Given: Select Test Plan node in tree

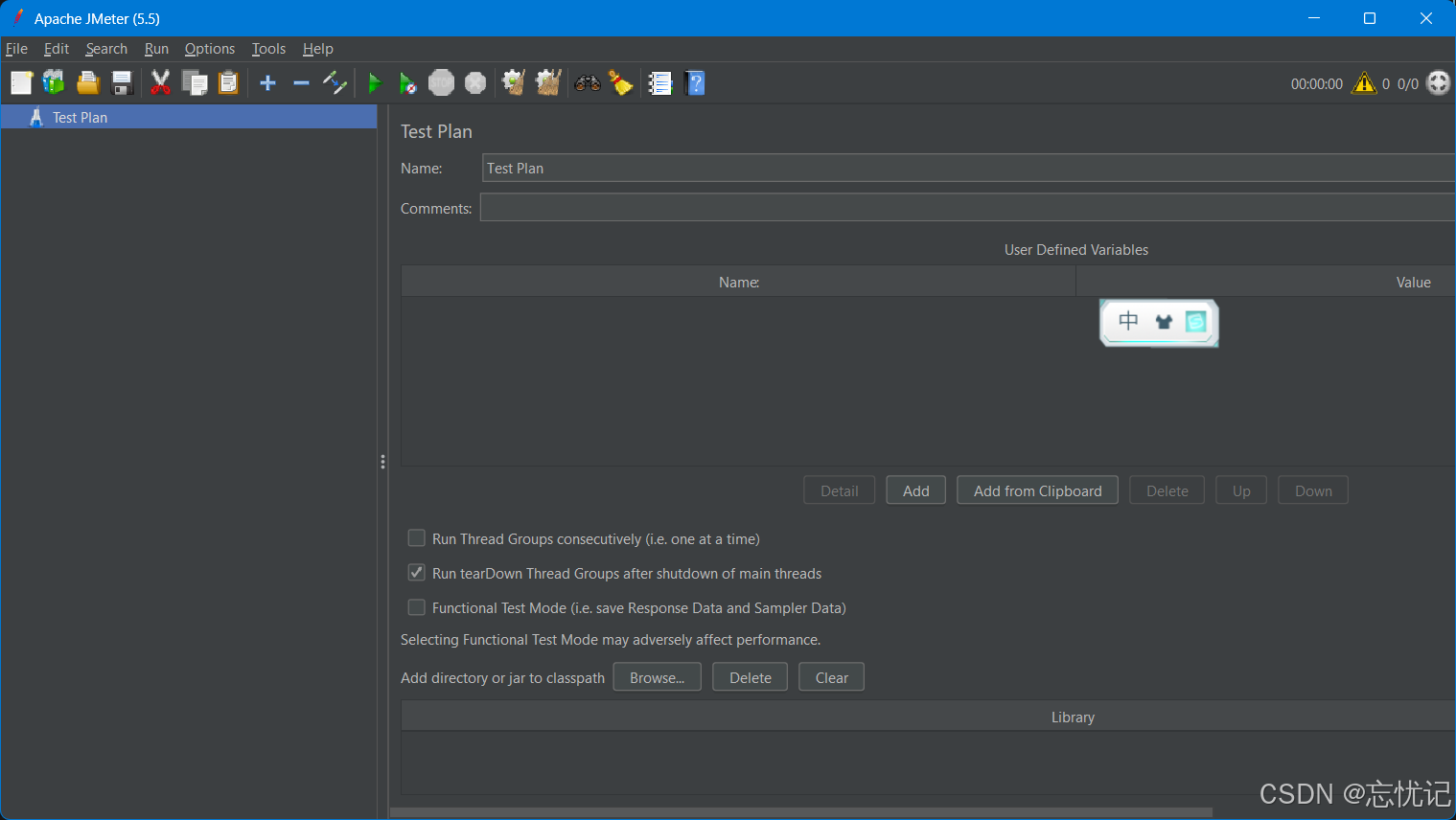Looking at the screenshot, I should click(x=189, y=117).
